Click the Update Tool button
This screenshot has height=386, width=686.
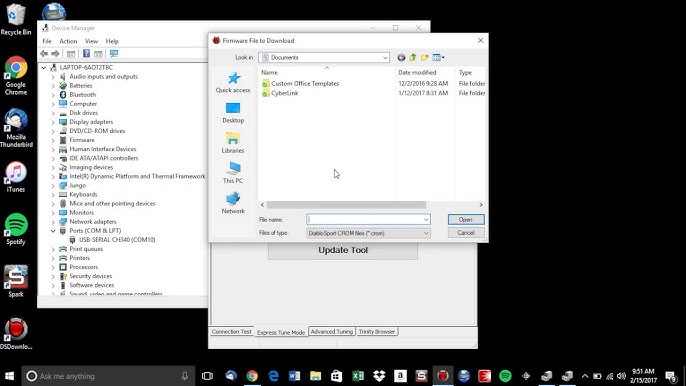343,250
